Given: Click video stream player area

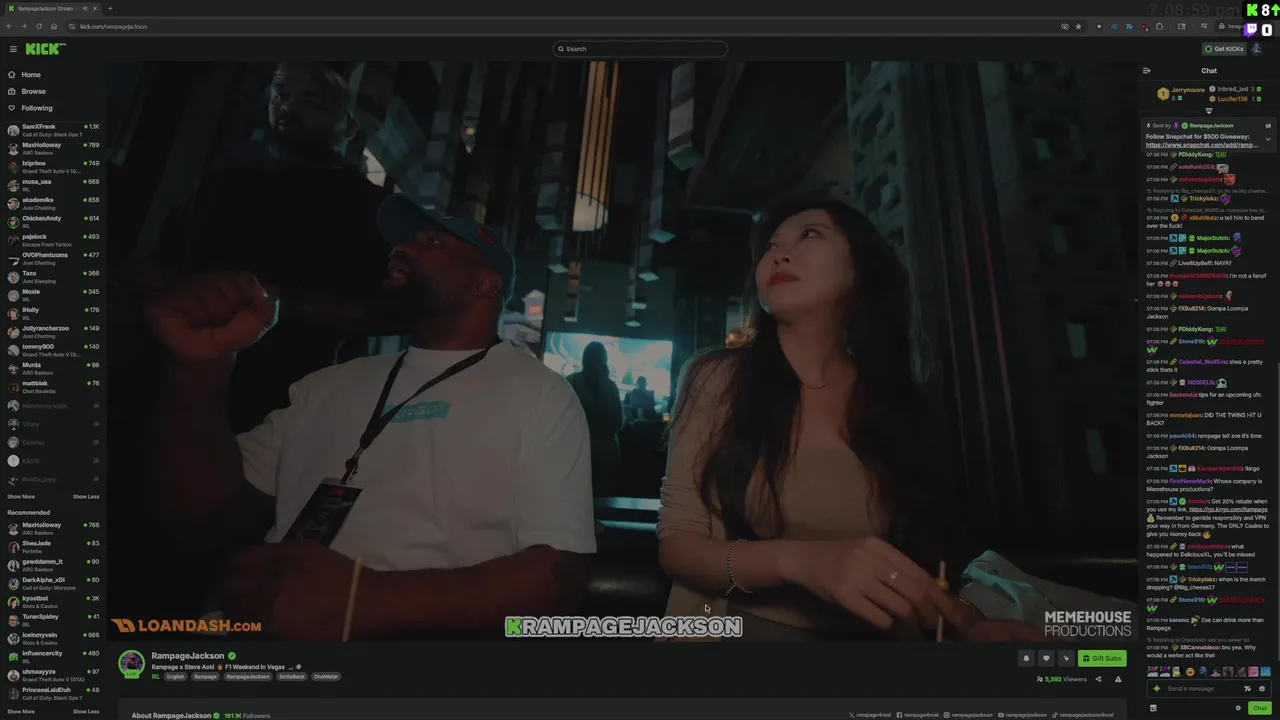Looking at the screenshot, I should [622, 350].
